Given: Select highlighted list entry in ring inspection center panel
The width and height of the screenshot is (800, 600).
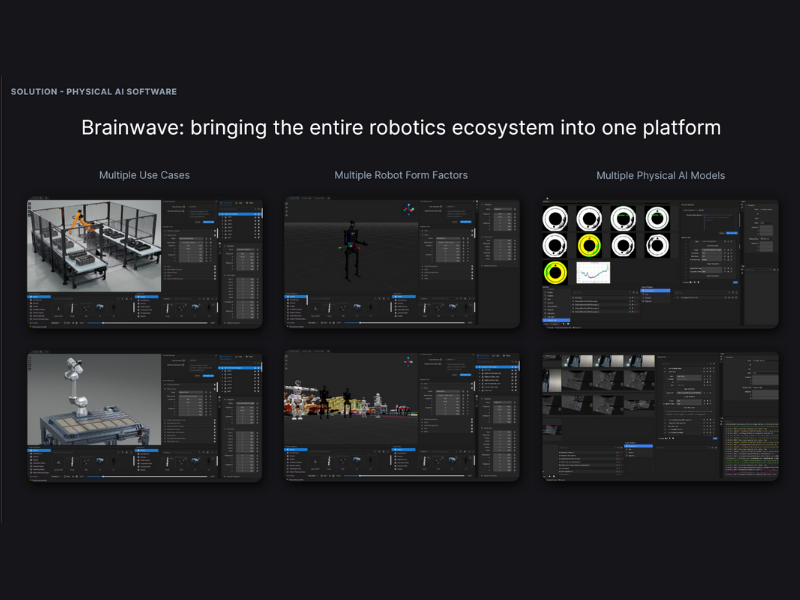Looking at the screenshot, I should (656, 290).
